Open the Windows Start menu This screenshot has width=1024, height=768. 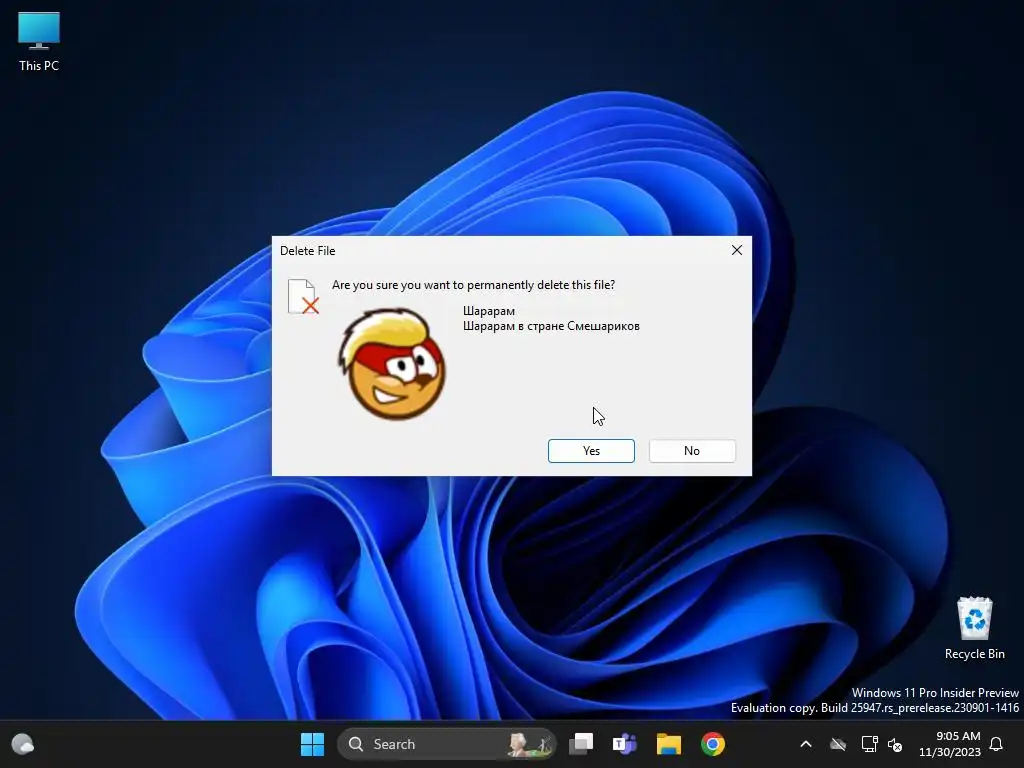pos(312,744)
